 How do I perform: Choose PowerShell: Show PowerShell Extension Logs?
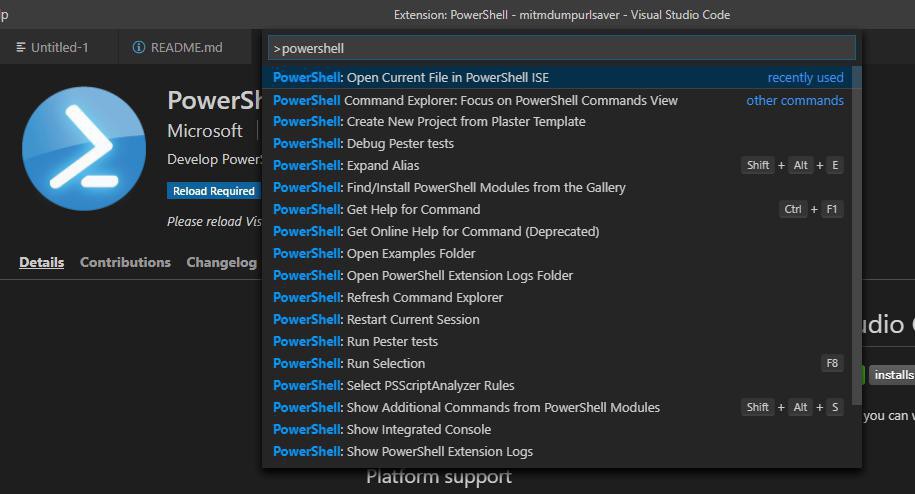(557, 451)
